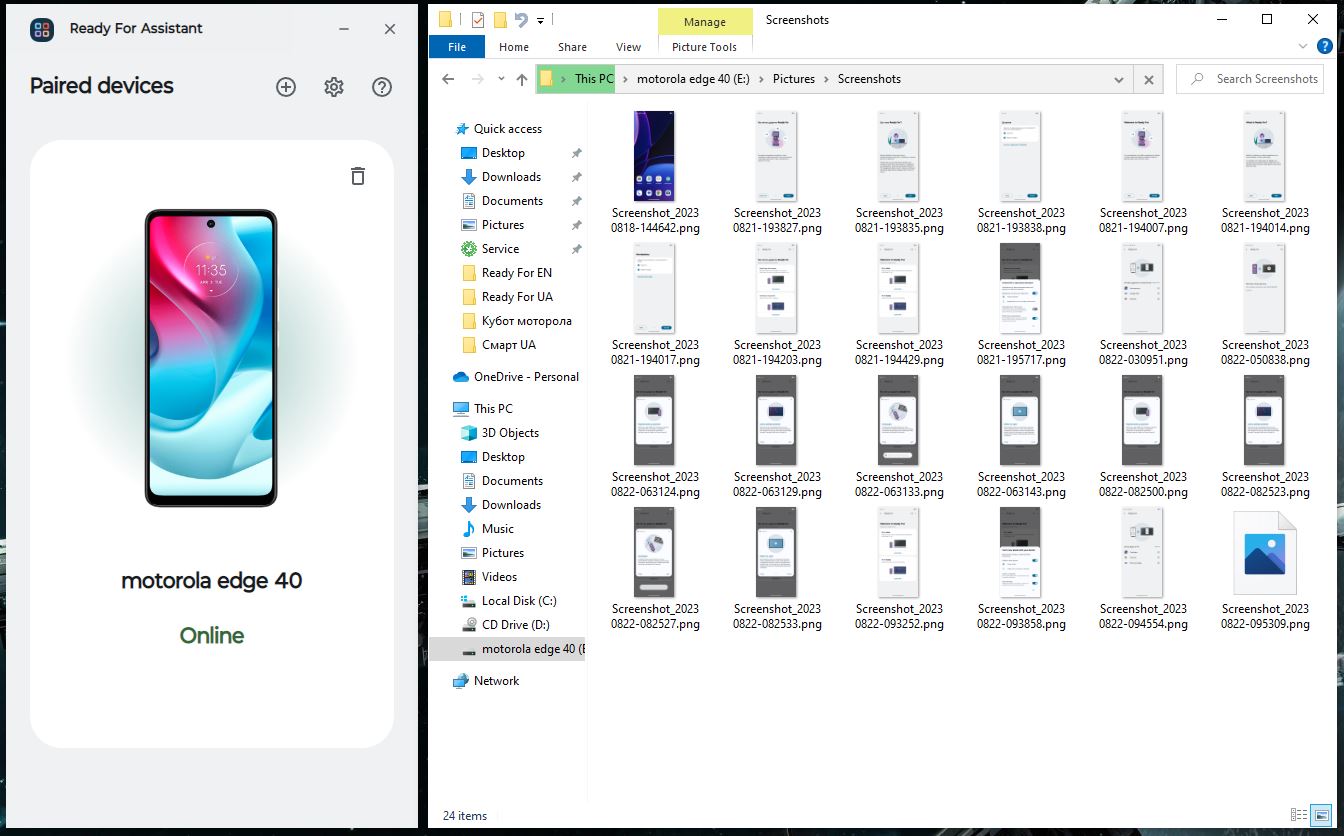Select Screenshot_20230822-095309.png generic image icon

pyautogui.click(x=1265, y=553)
